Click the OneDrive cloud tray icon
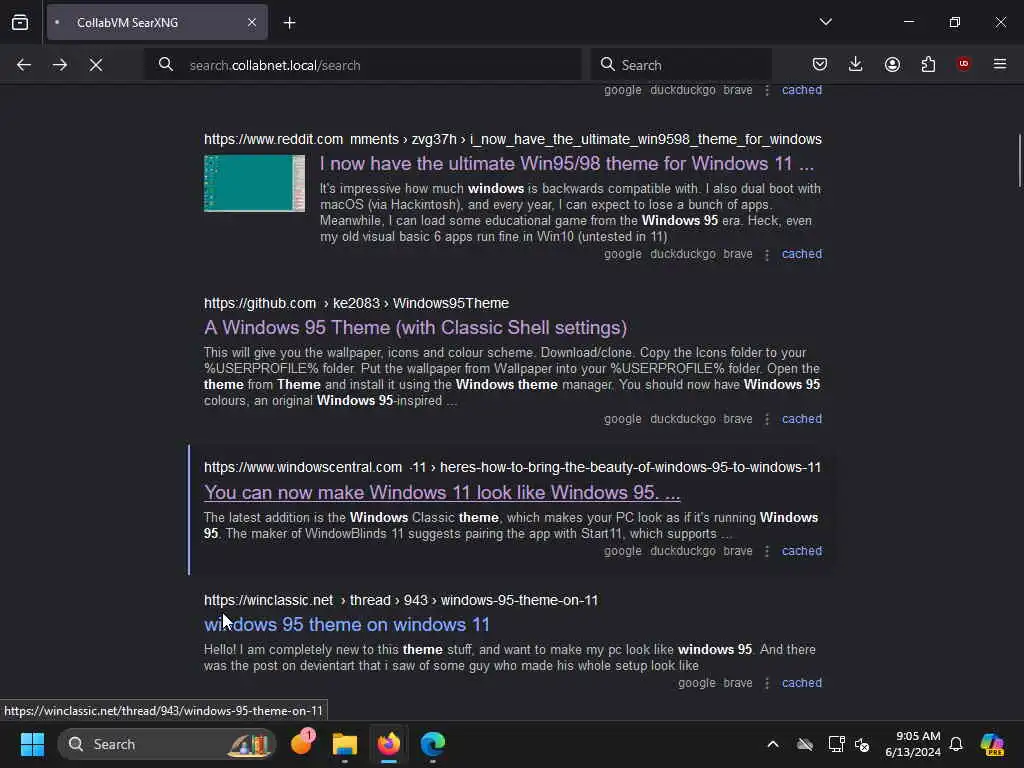This screenshot has height=768, width=1024. (x=805, y=744)
